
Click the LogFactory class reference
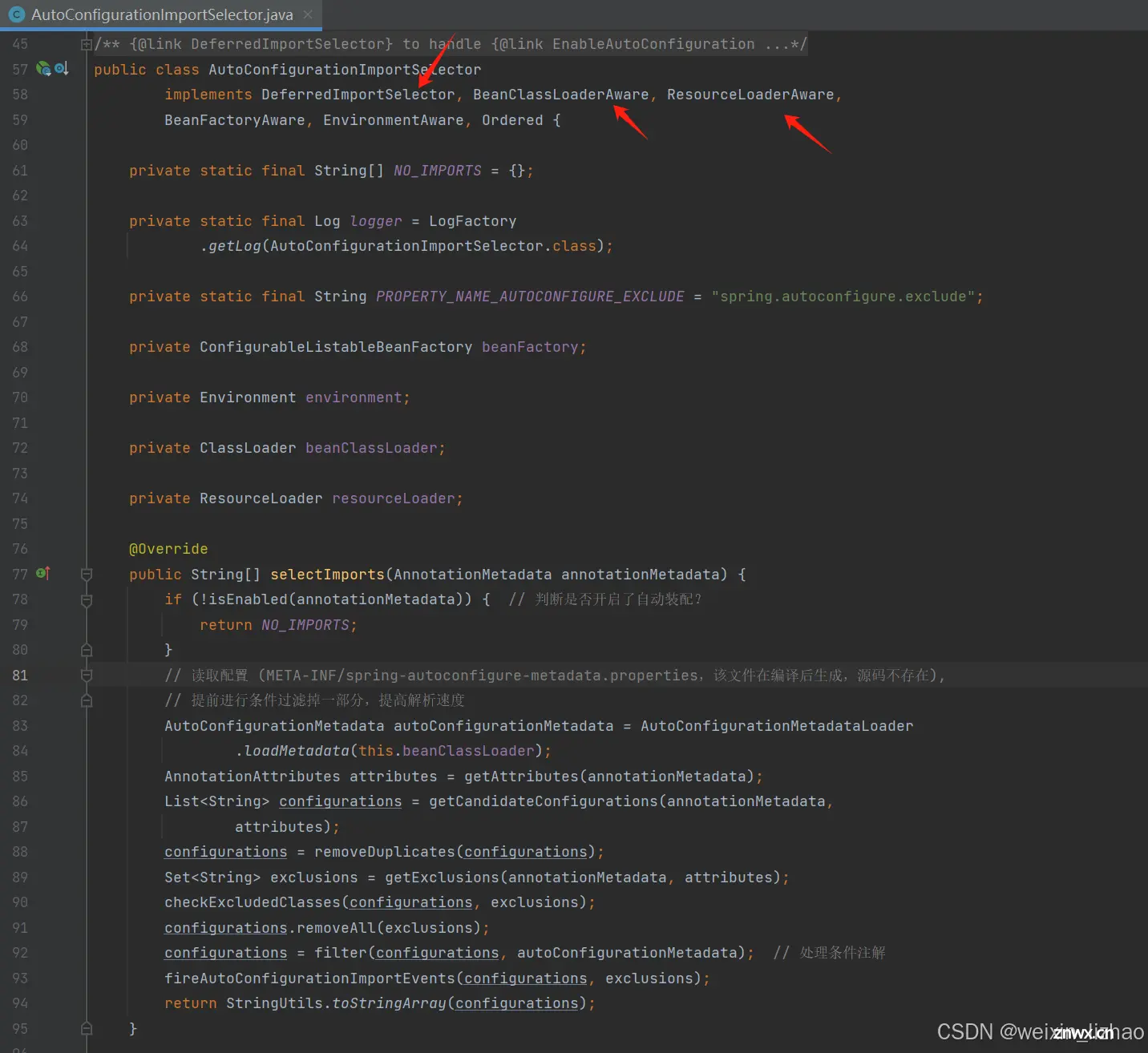[472, 221]
